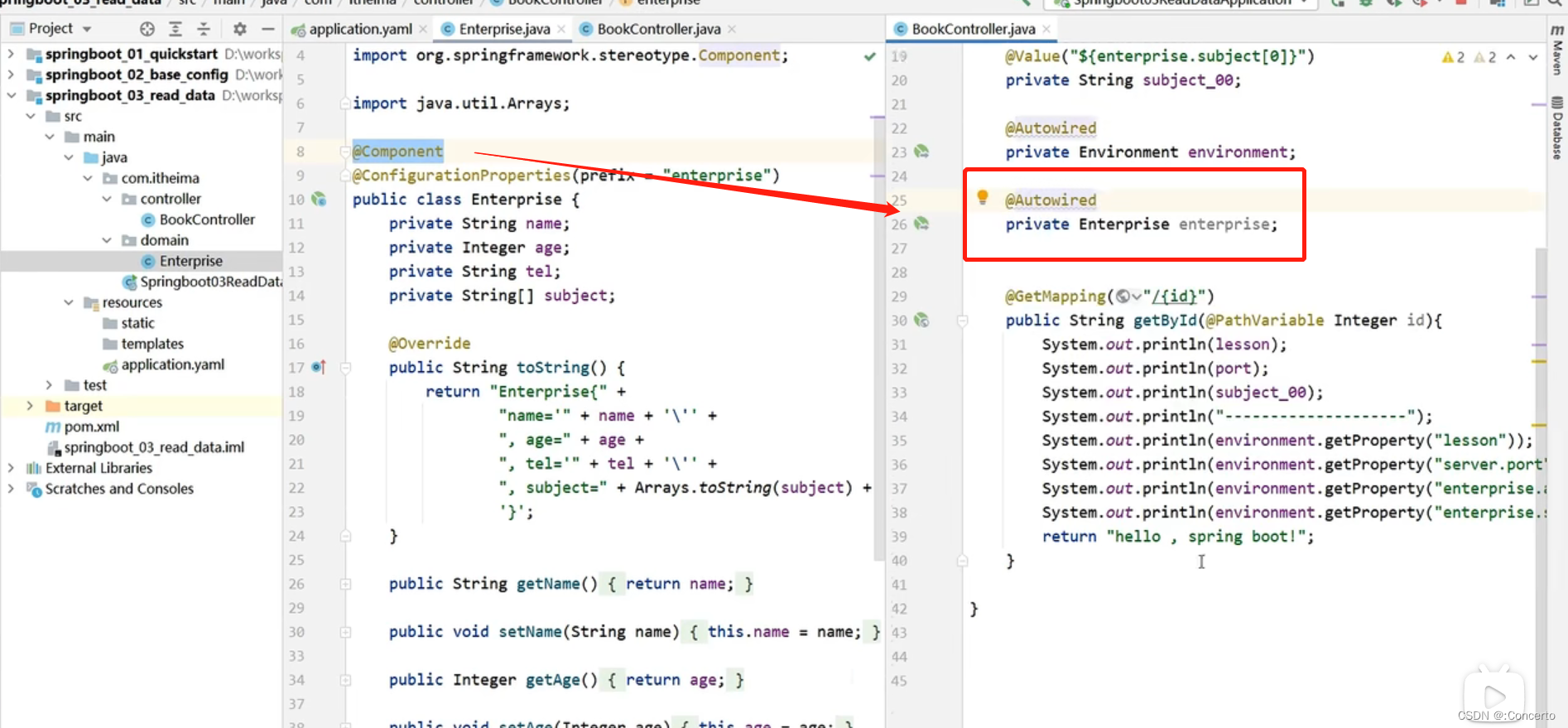The width and height of the screenshot is (1568, 728).
Task: Close the application.yaml tab
Action: tap(423, 29)
